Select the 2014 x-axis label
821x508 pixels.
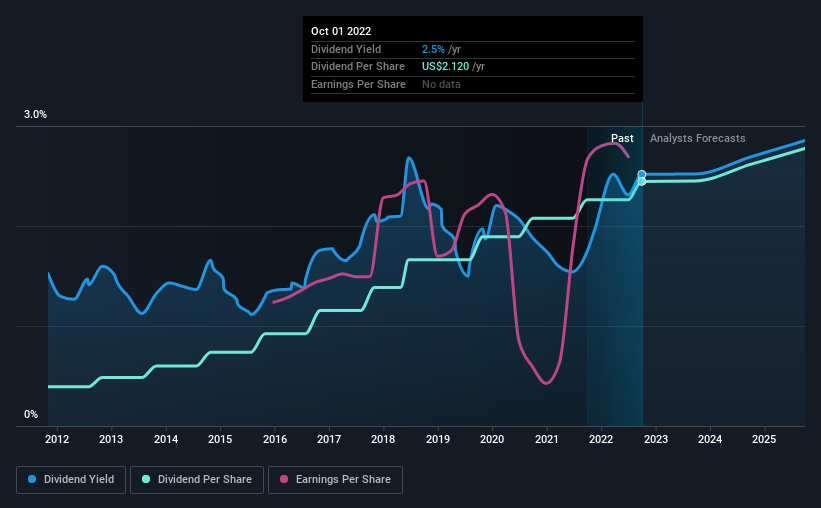click(165, 439)
